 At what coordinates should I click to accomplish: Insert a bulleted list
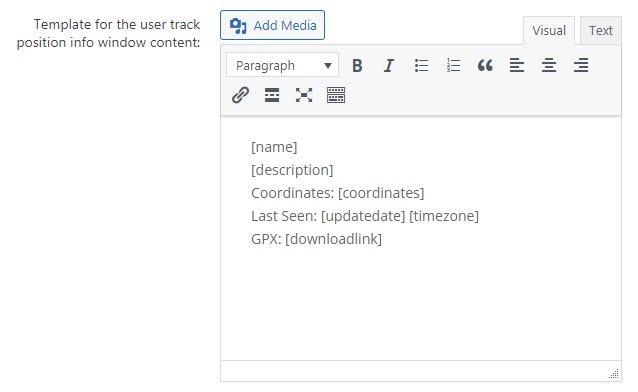(x=421, y=65)
